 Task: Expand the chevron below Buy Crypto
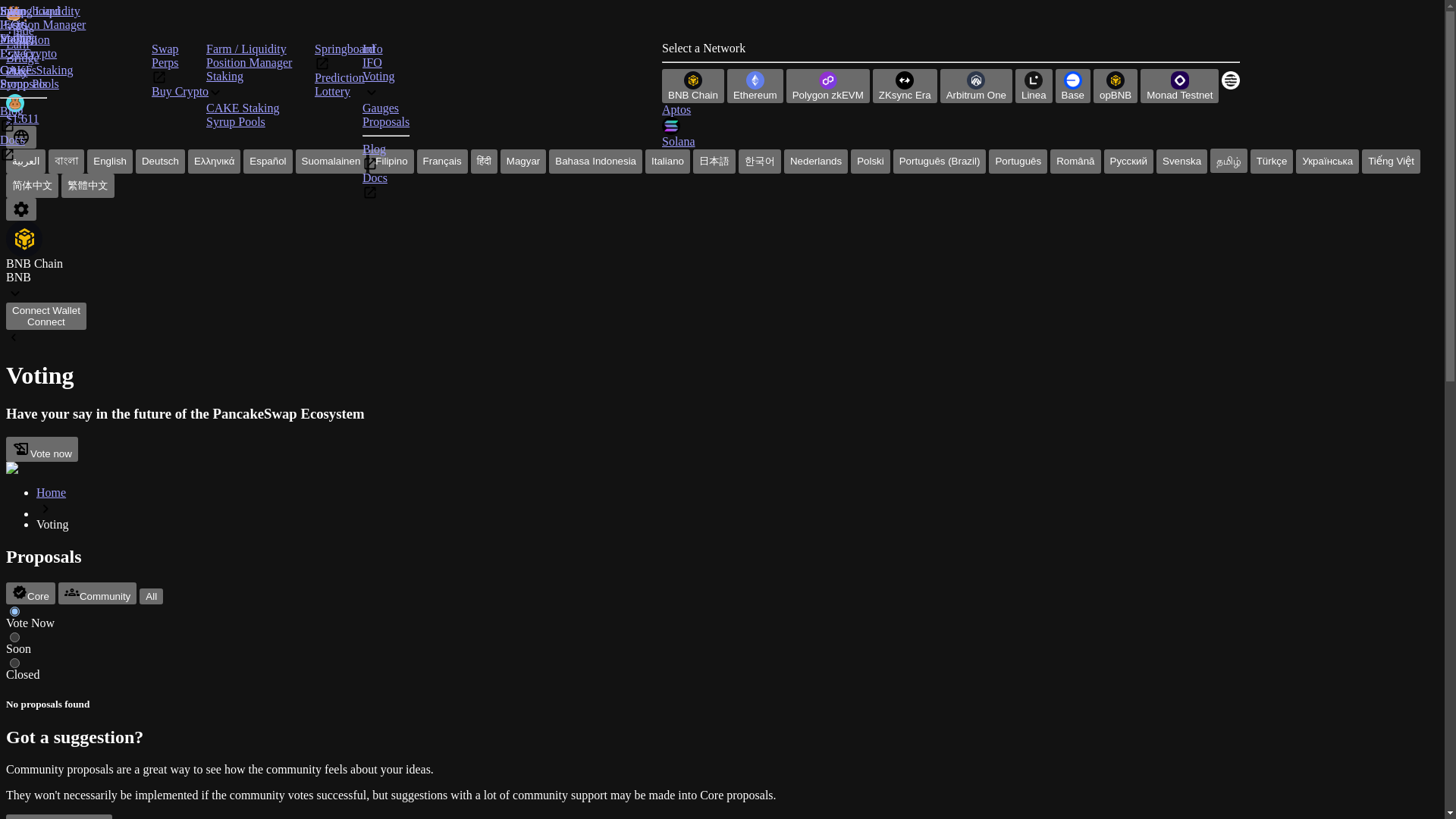click(x=215, y=93)
